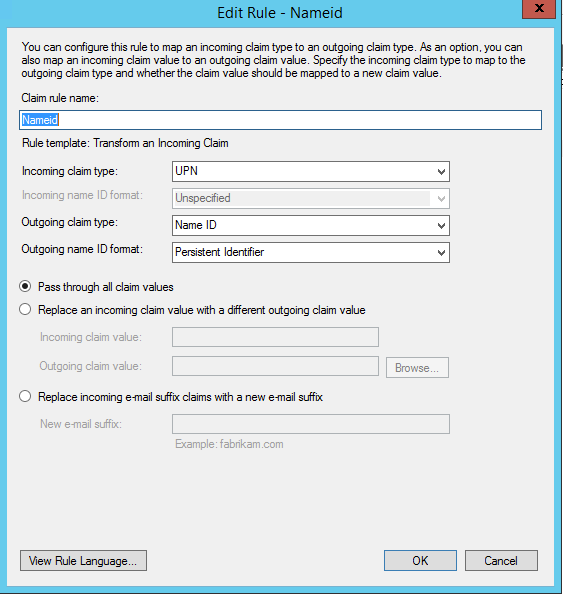The width and height of the screenshot is (563, 594).
Task: Expand the Persistent Identifier format dropdown
Action: pos(311,252)
